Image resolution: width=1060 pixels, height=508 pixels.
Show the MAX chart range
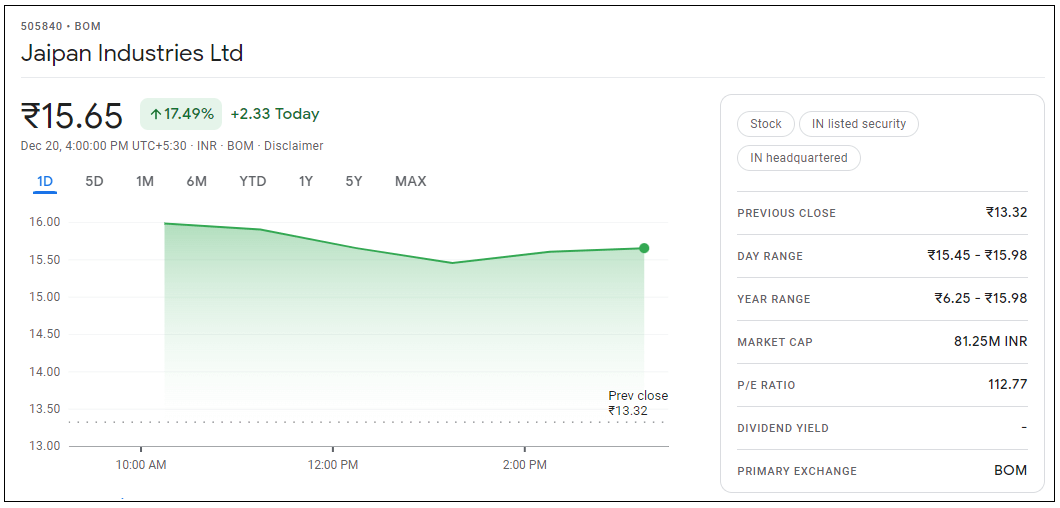[411, 181]
